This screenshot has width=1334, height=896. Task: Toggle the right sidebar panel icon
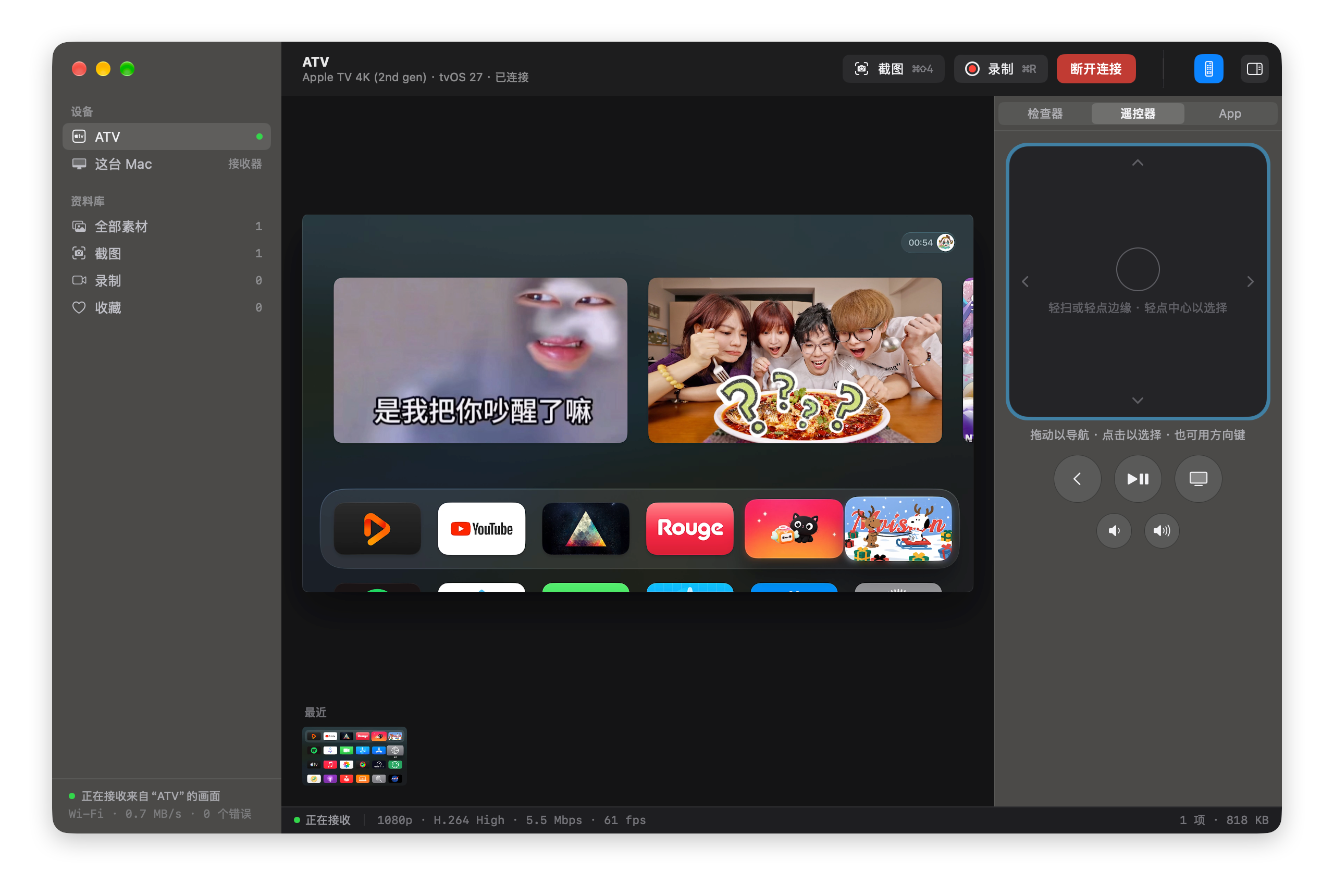[1255, 69]
